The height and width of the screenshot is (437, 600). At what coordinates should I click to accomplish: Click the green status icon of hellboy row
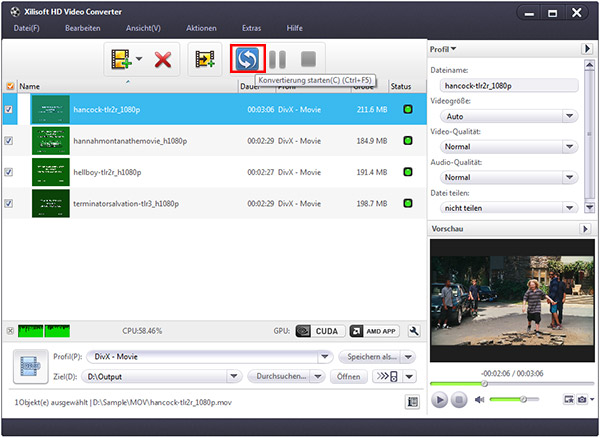click(408, 172)
